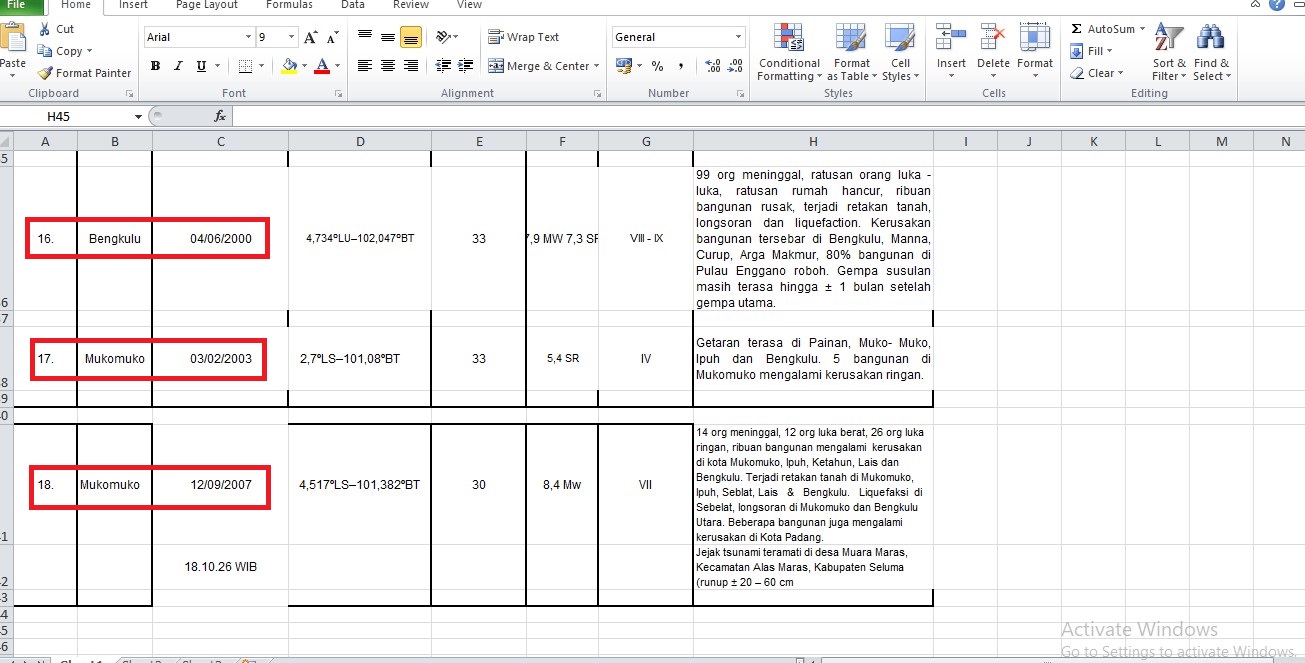
Task: Click the Percent Style icon
Action: tap(657, 66)
